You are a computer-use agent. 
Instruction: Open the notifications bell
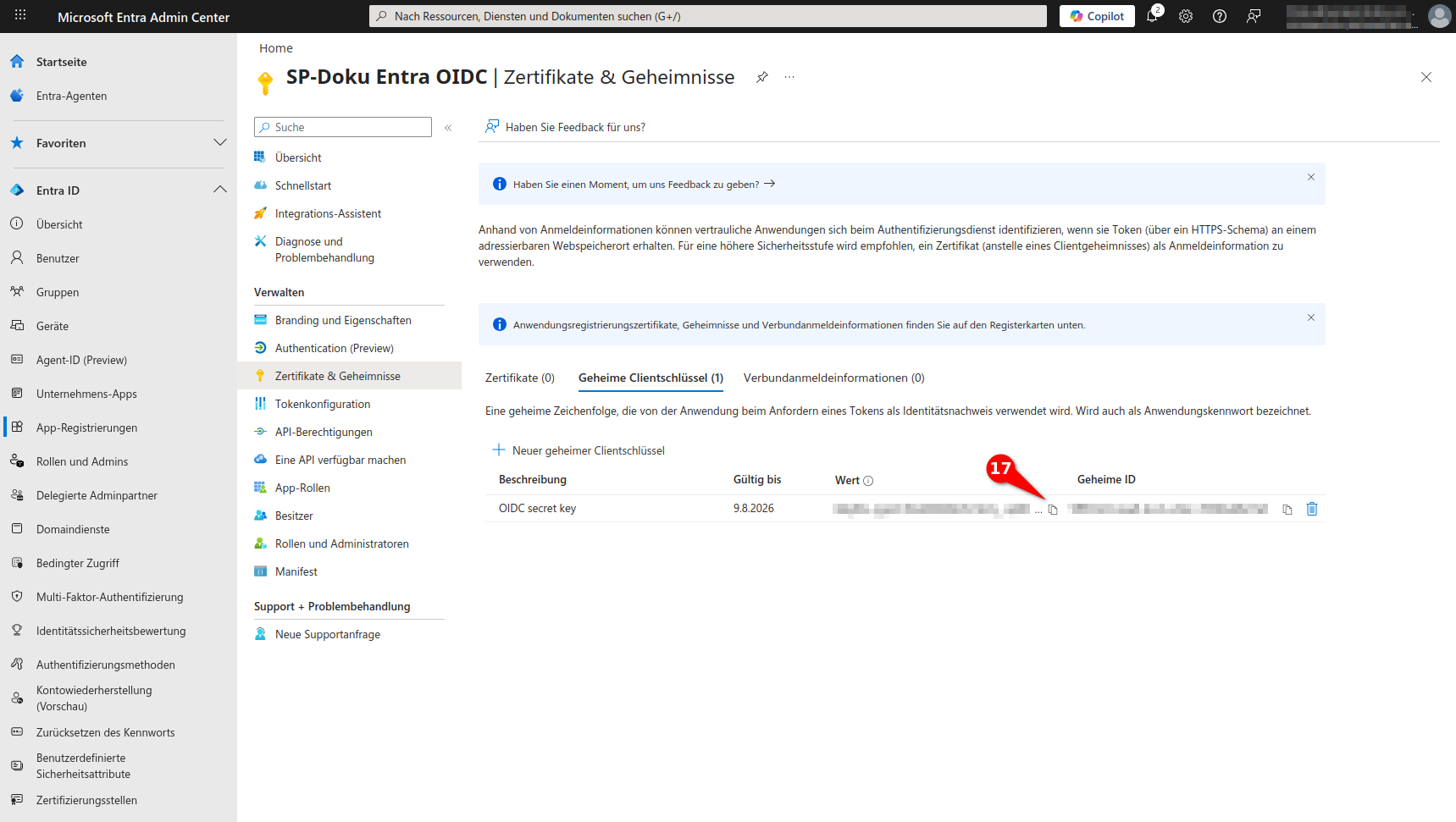coord(1152,16)
